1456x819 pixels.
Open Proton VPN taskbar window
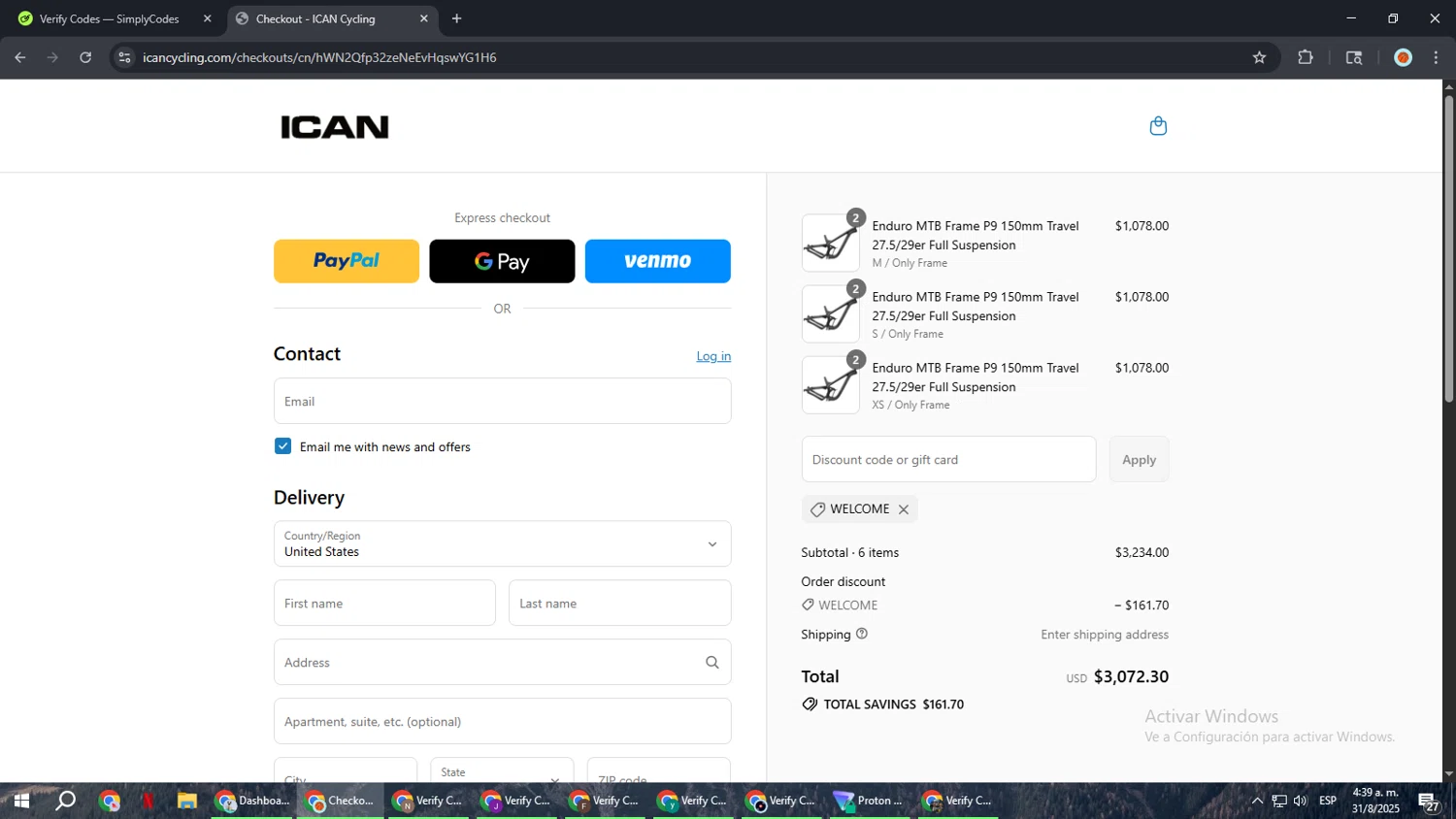point(870,801)
